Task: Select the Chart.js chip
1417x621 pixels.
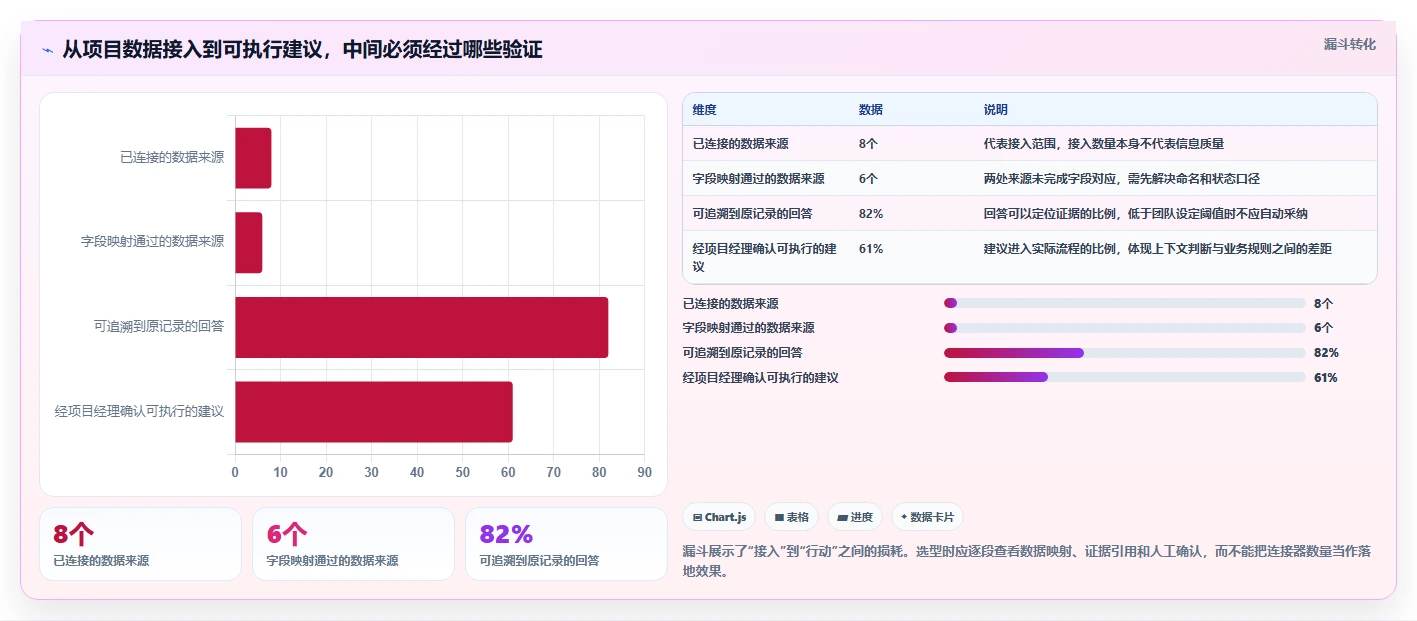Action: 719,517
